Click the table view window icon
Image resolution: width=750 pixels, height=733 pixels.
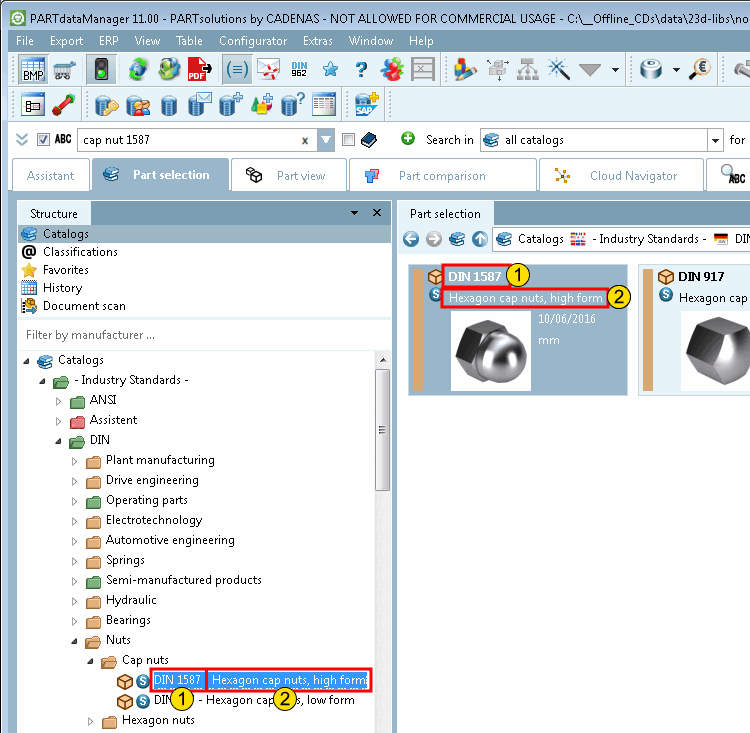pyautogui.click(x=324, y=105)
